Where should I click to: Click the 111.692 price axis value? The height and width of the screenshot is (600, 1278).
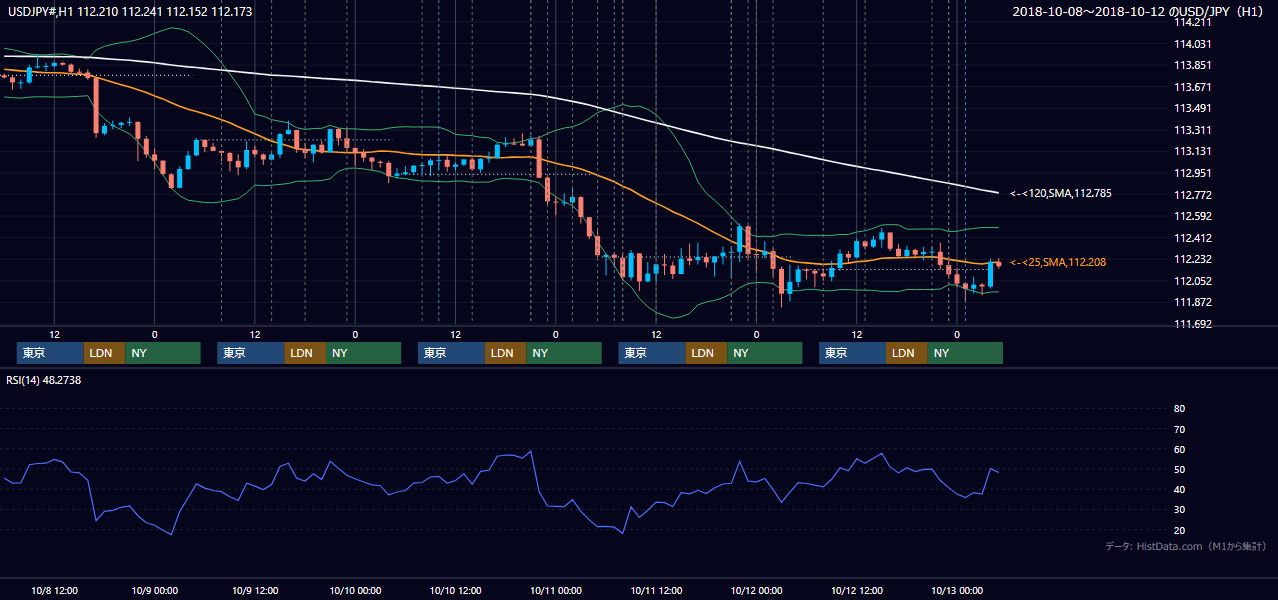(x=1192, y=324)
